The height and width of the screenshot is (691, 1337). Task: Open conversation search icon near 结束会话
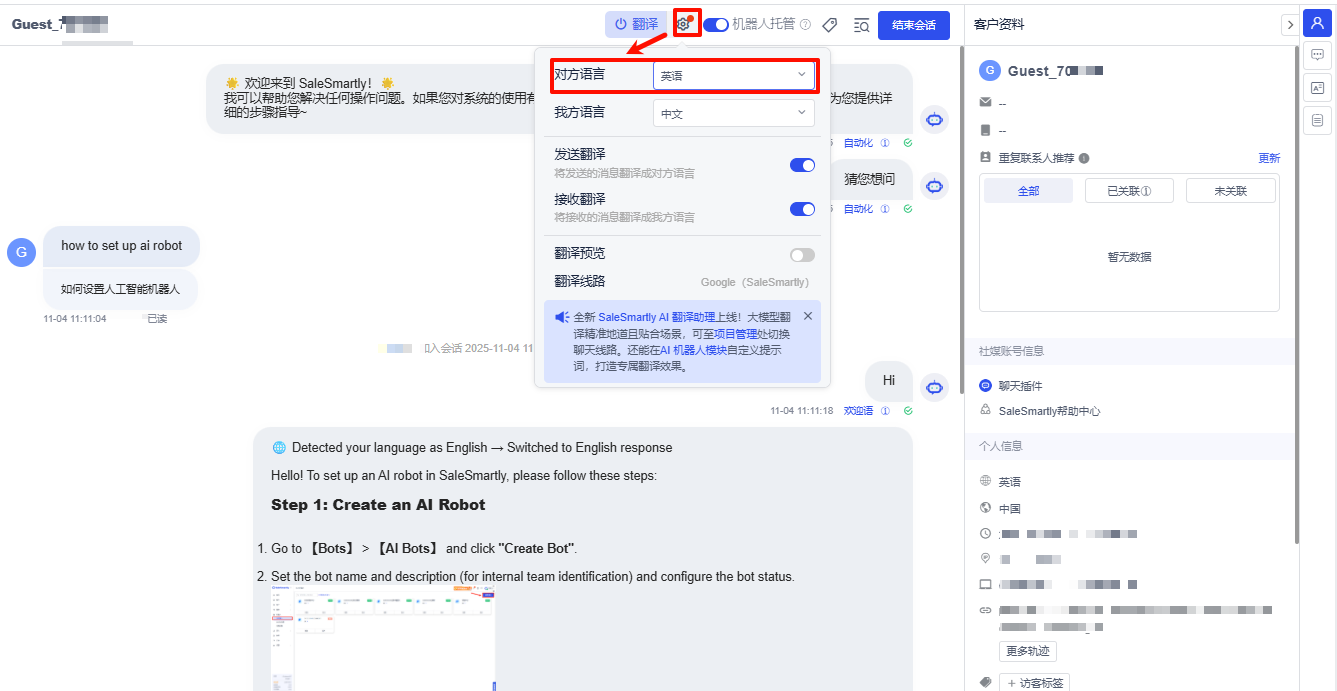(861, 25)
